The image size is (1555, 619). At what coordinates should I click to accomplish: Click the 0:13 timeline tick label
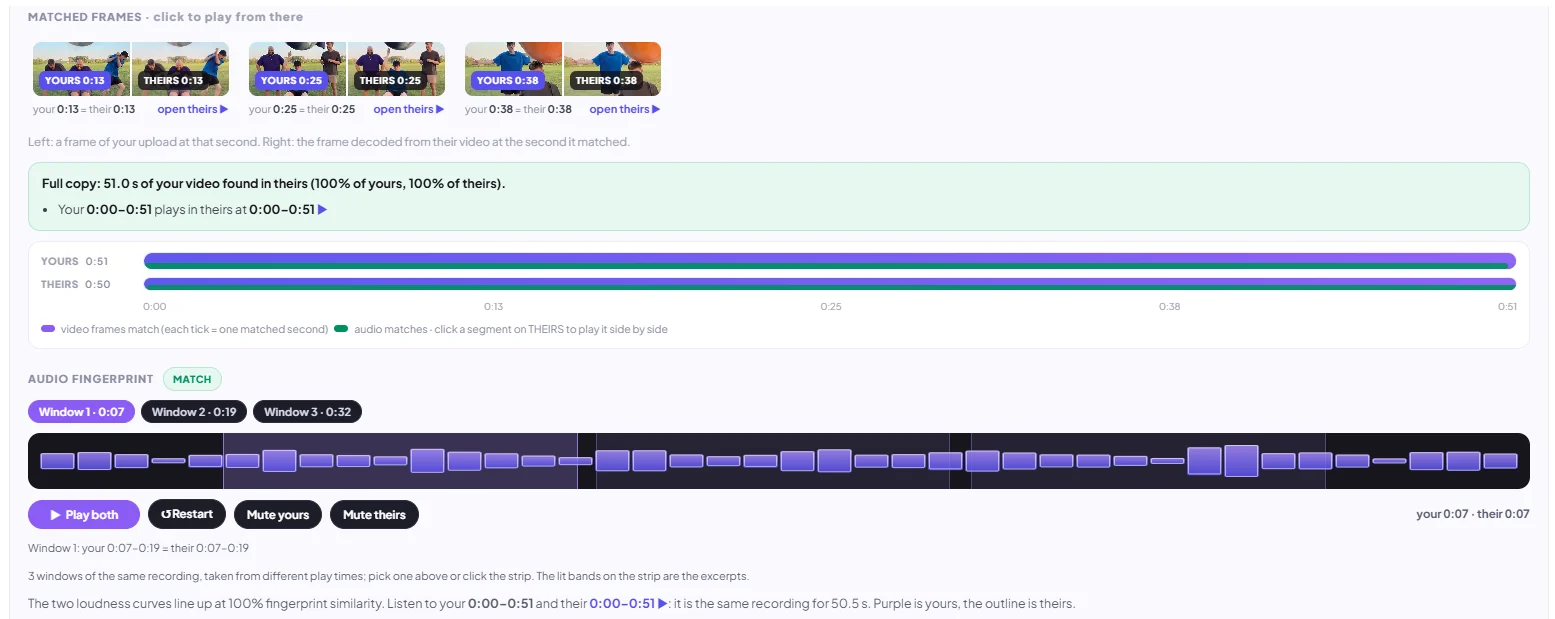[493, 307]
